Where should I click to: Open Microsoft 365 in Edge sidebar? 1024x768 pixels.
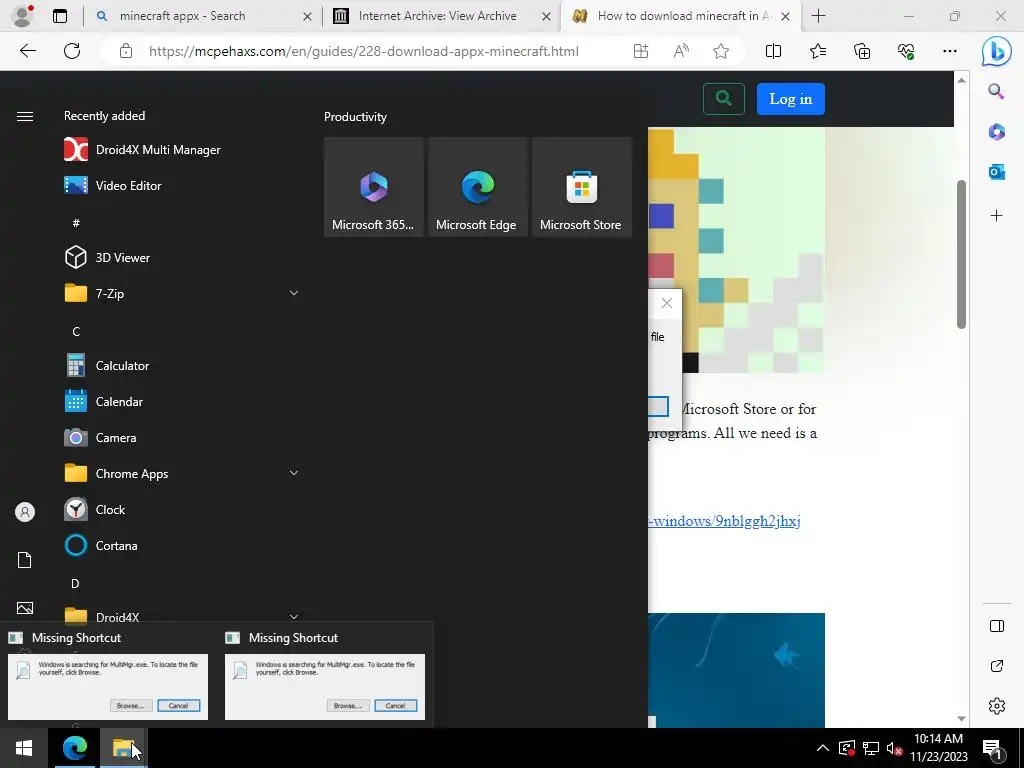point(997,132)
